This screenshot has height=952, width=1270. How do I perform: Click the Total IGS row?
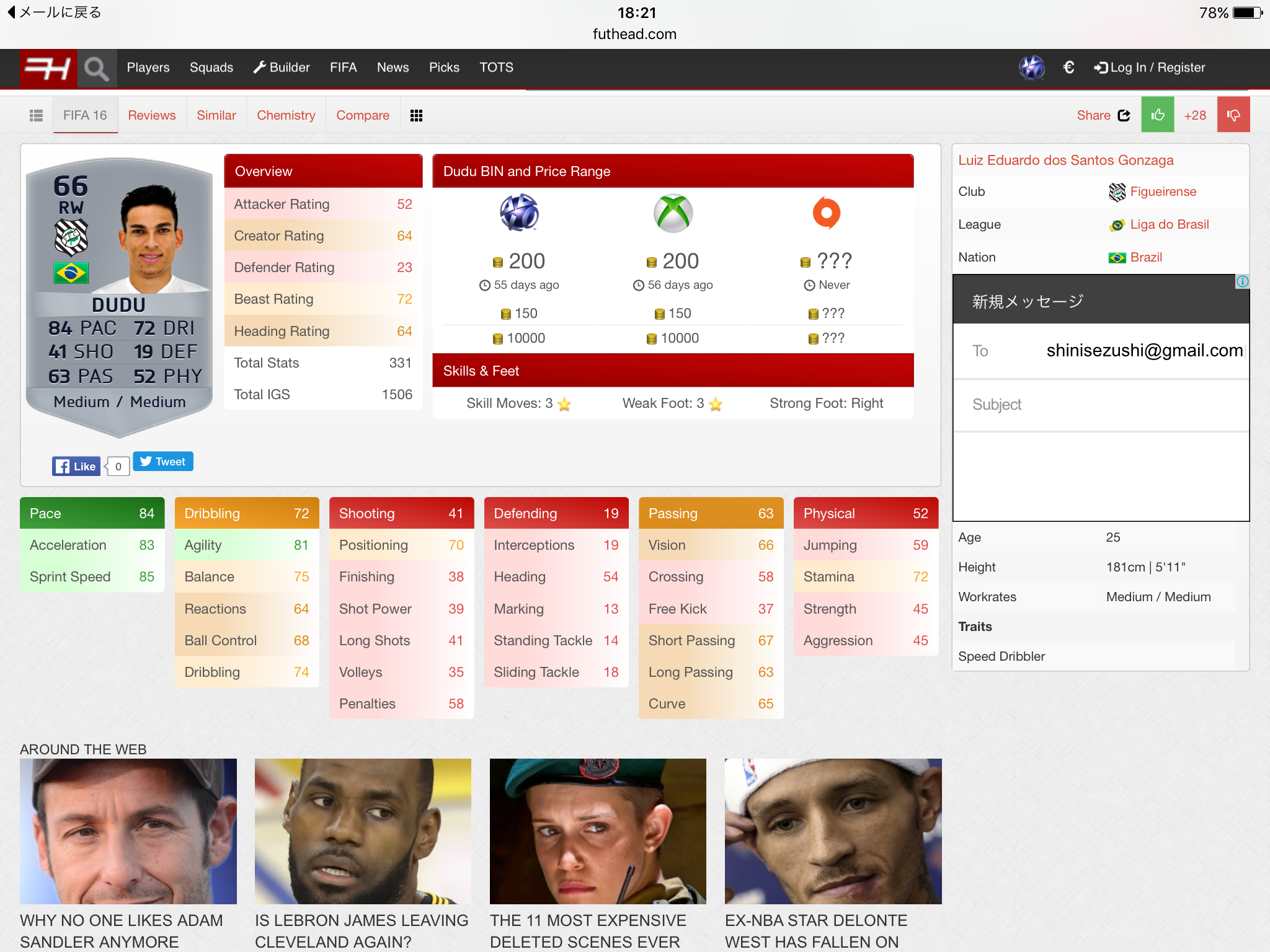point(323,394)
